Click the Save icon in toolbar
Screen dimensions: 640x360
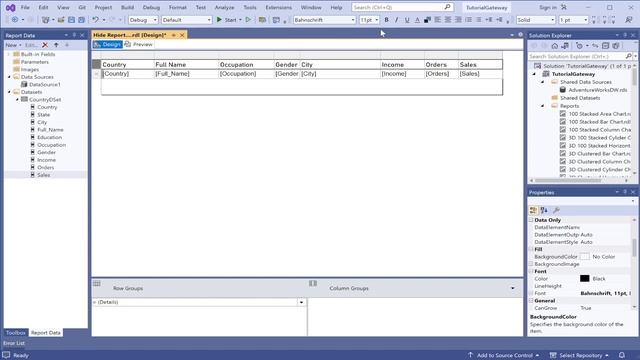coord(71,20)
